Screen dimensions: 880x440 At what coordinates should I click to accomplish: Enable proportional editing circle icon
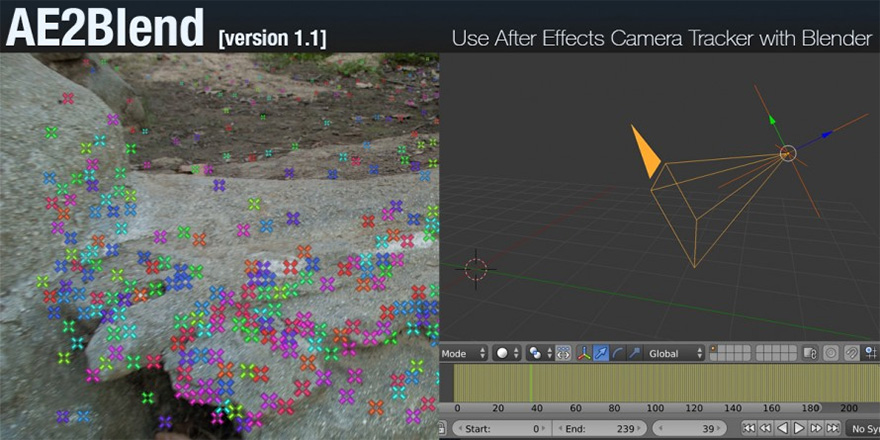[831, 354]
